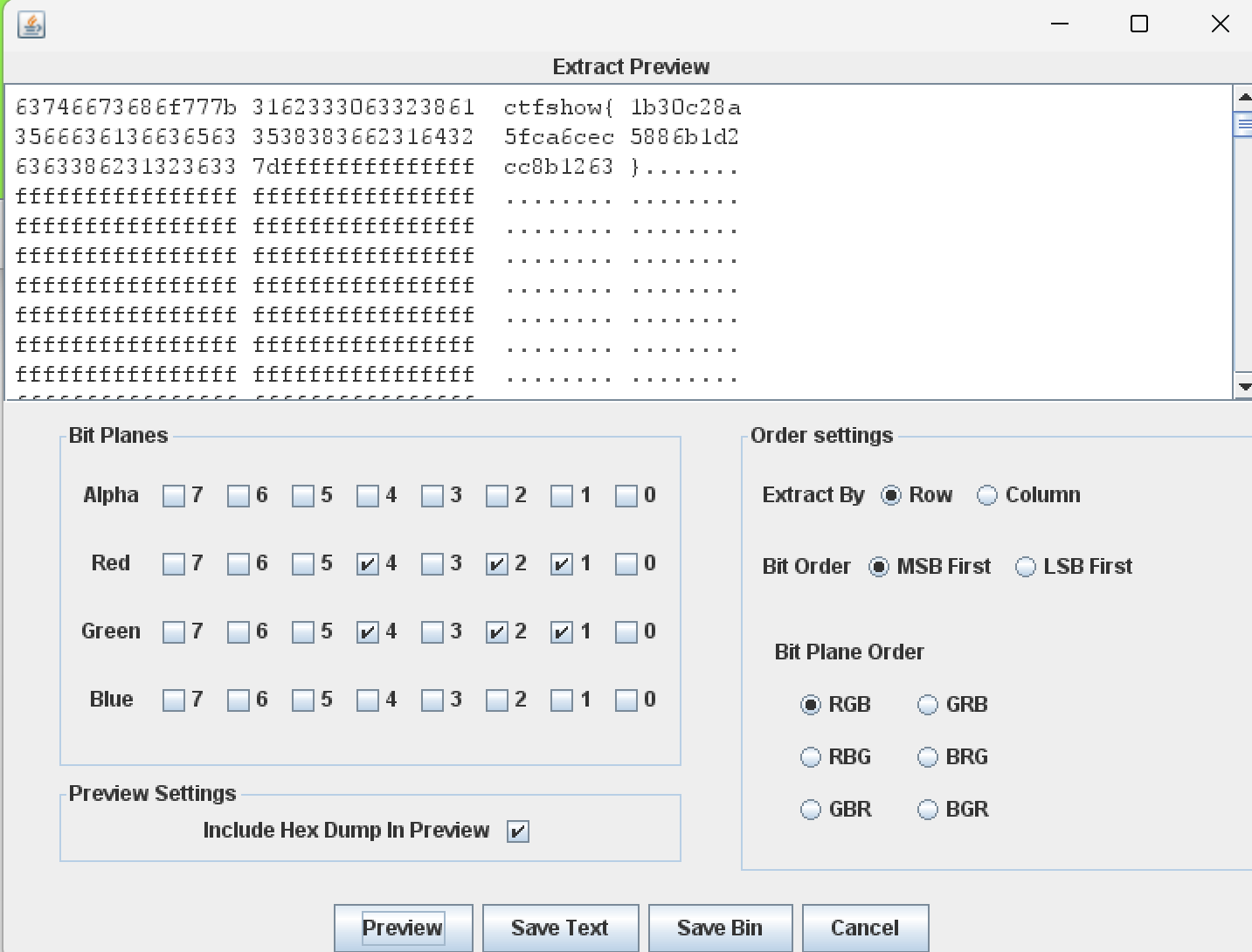Tick Alpha bit plane 6
The height and width of the screenshot is (952, 1252).
pos(239,496)
